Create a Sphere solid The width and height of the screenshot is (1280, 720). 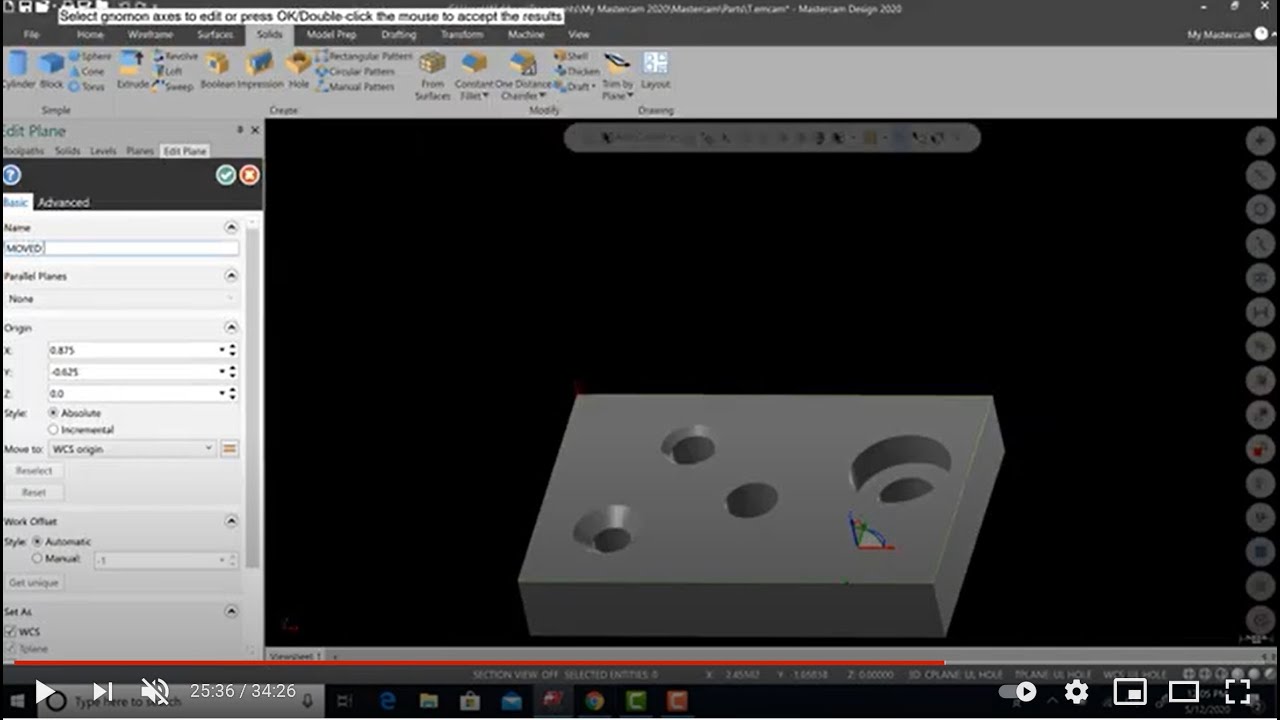click(89, 57)
